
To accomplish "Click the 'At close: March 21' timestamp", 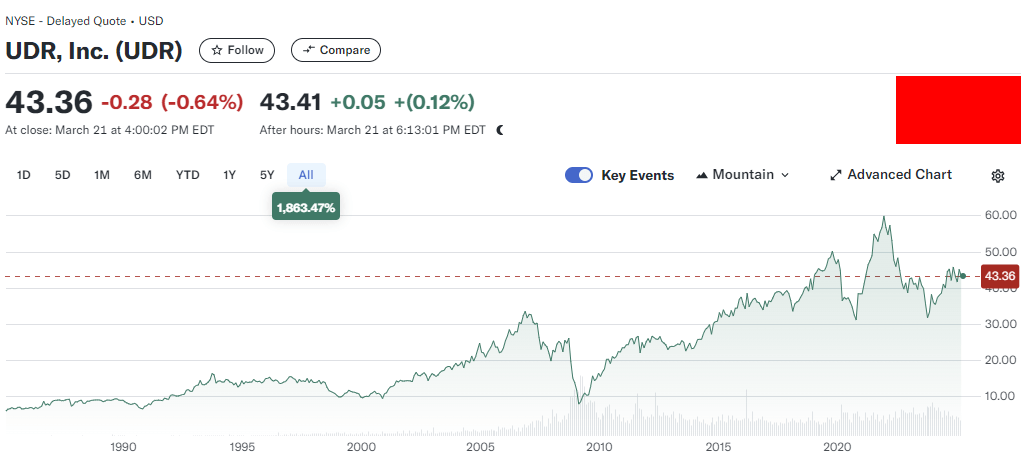I will pos(109,130).
